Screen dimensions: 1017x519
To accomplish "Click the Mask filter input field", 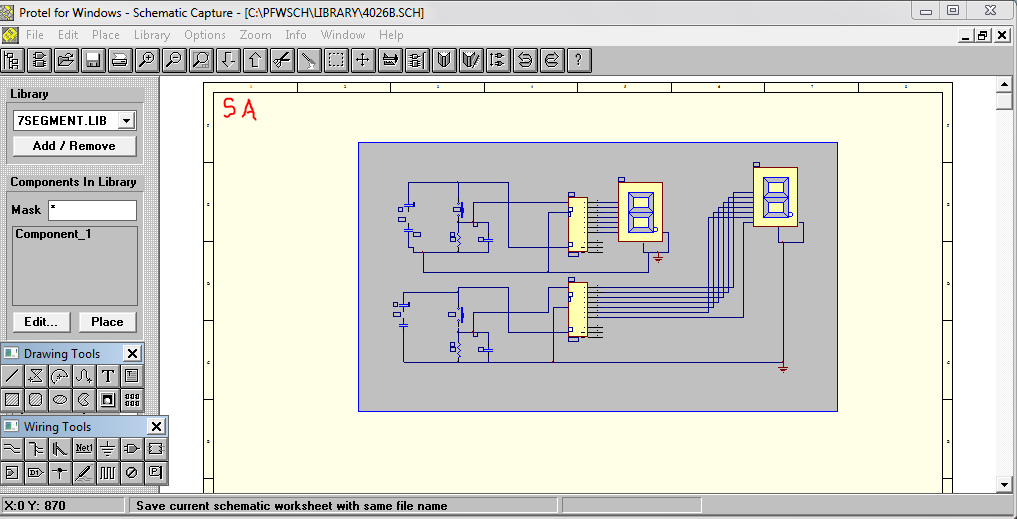I will [x=93, y=210].
